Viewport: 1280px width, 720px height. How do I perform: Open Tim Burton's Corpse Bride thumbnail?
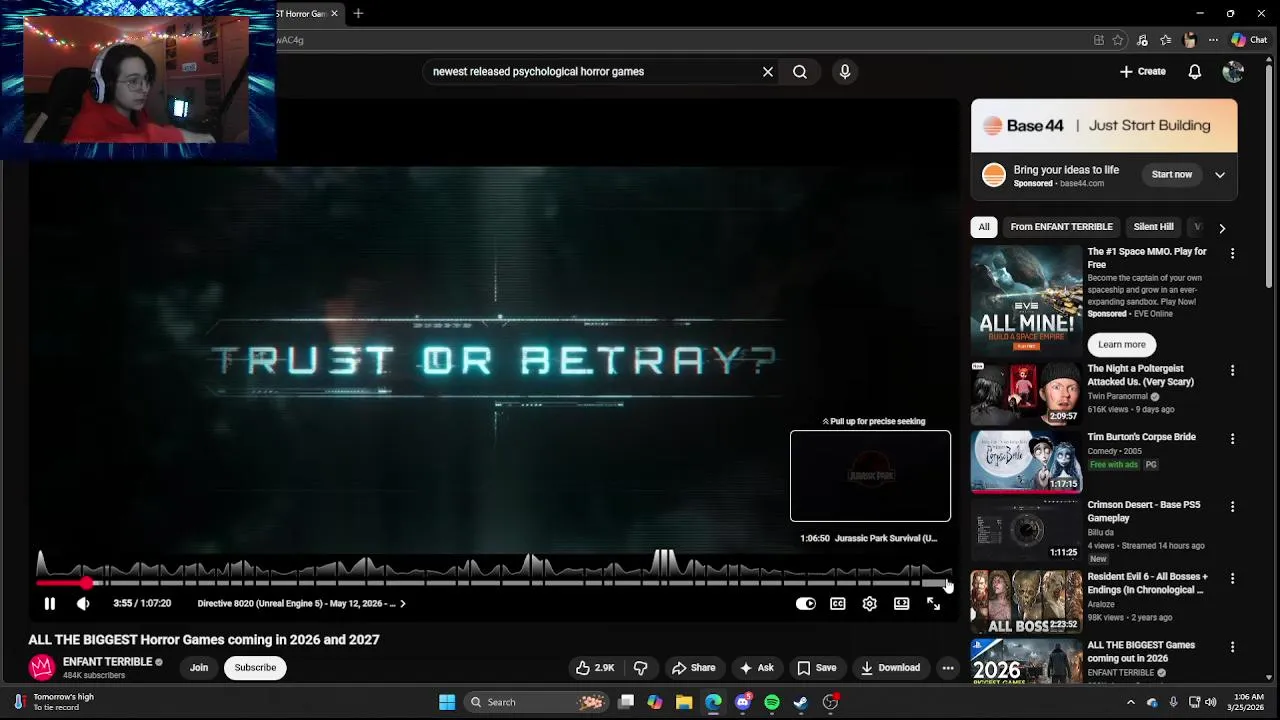coord(1026,462)
